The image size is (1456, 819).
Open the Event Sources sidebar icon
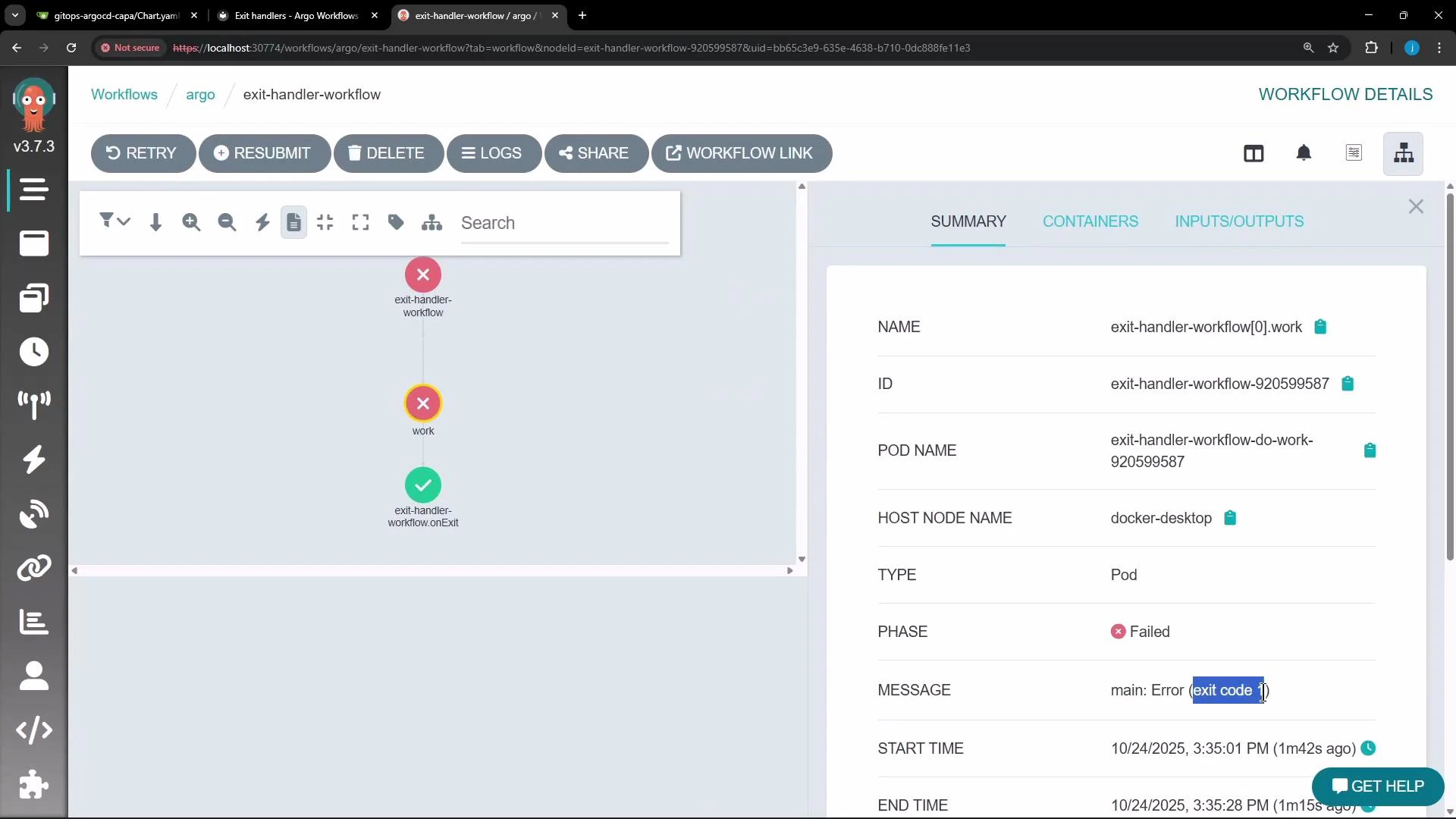(x=33, y=406)
